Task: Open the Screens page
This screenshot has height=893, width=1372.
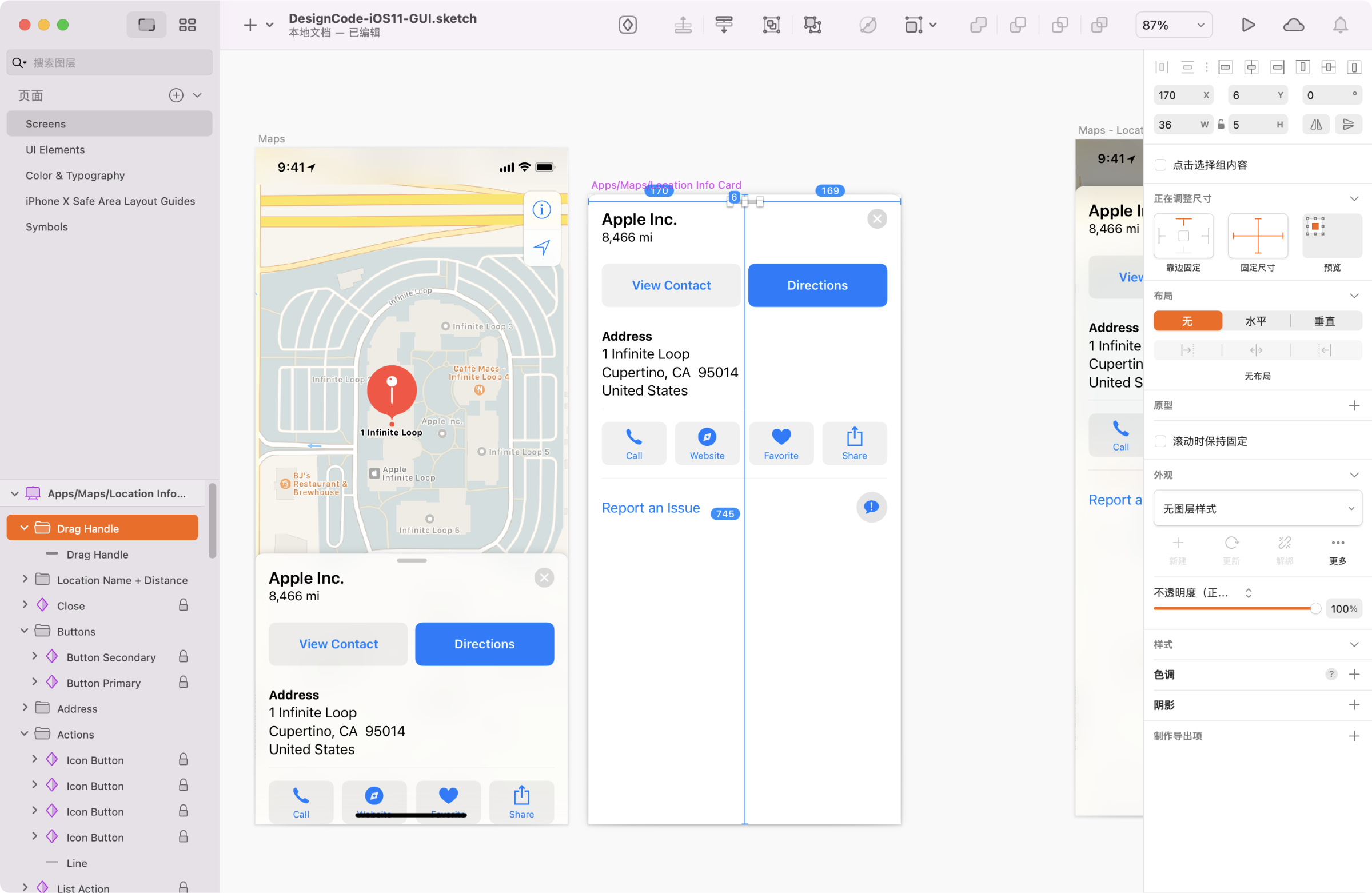Action: tap(109, 124)
